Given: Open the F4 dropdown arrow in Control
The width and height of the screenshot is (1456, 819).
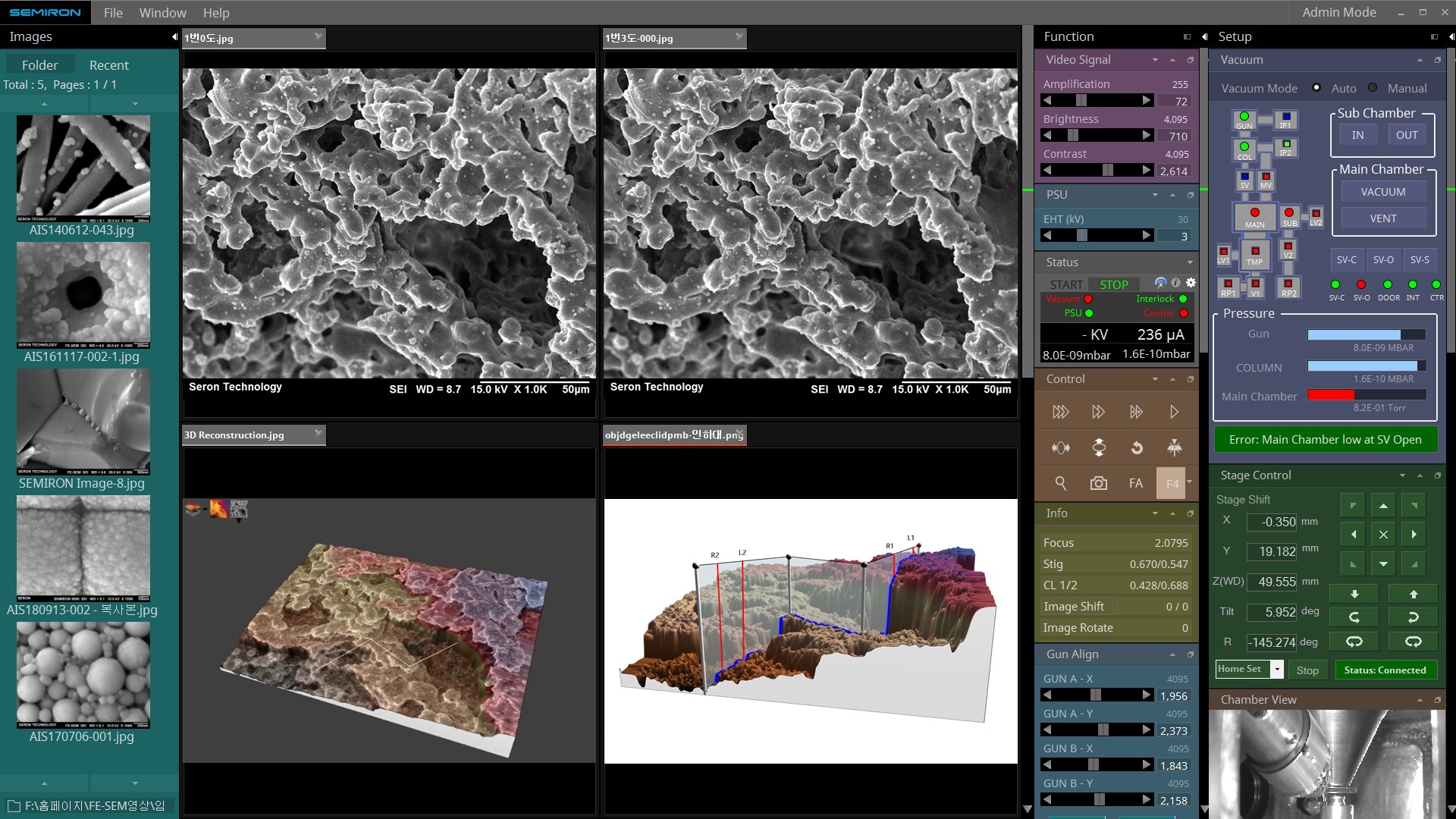Looking at the screenshot, I should click(x=1189, y=482).
